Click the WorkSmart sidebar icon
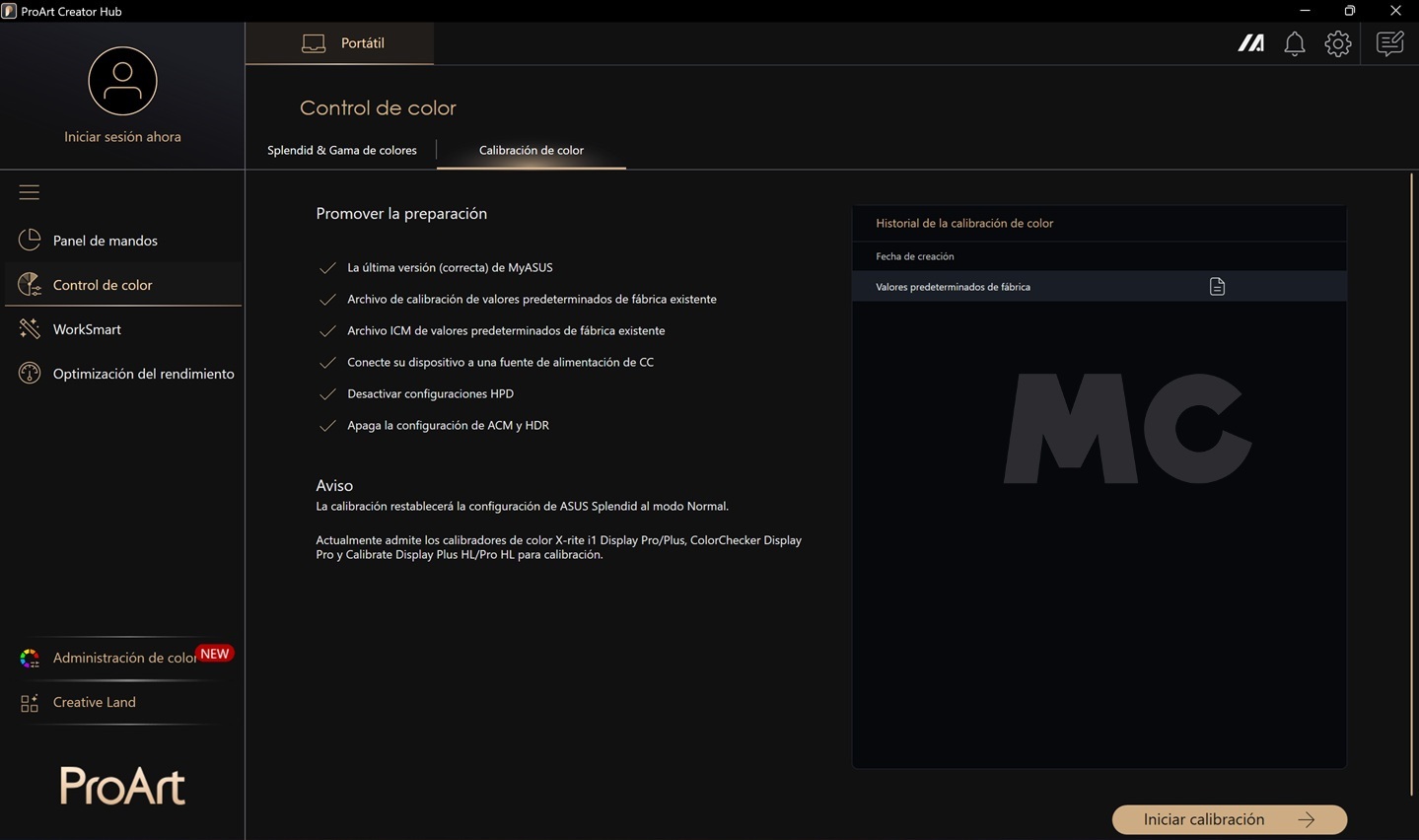Image resolution: width=1419 pixels, height=840 pixels. pyautogui.click(x=30, y=329)
